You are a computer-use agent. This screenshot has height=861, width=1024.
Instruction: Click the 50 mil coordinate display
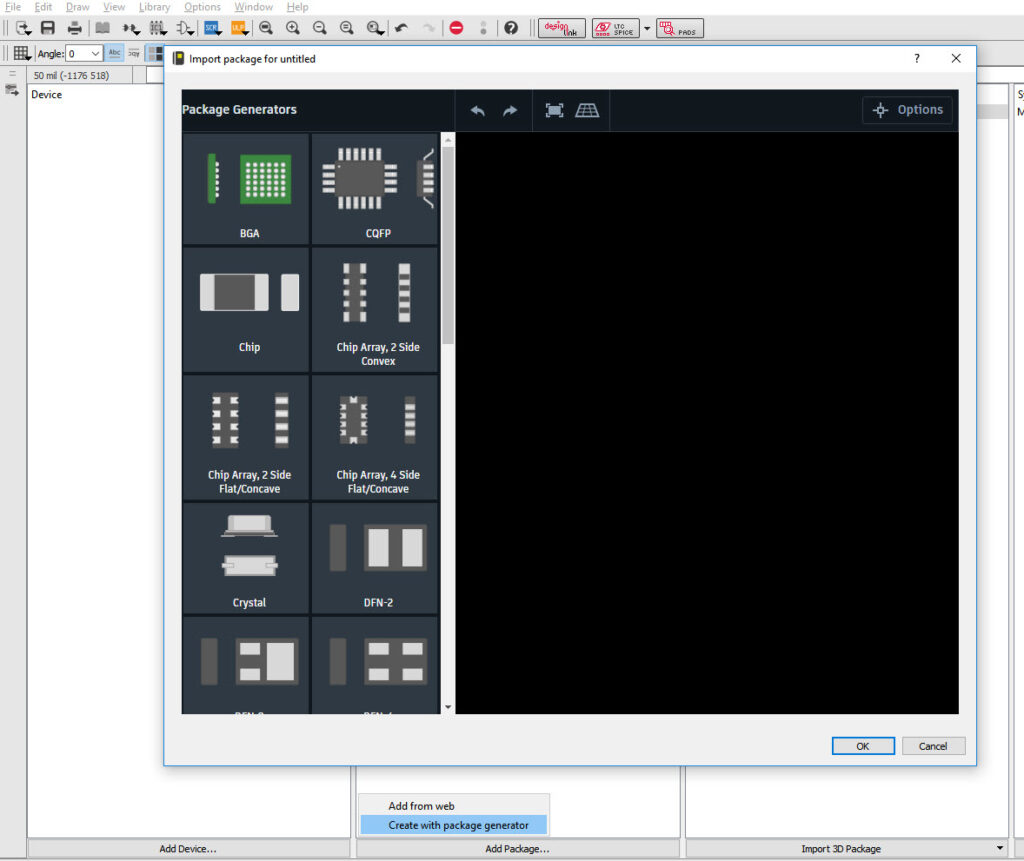point(71,76)
